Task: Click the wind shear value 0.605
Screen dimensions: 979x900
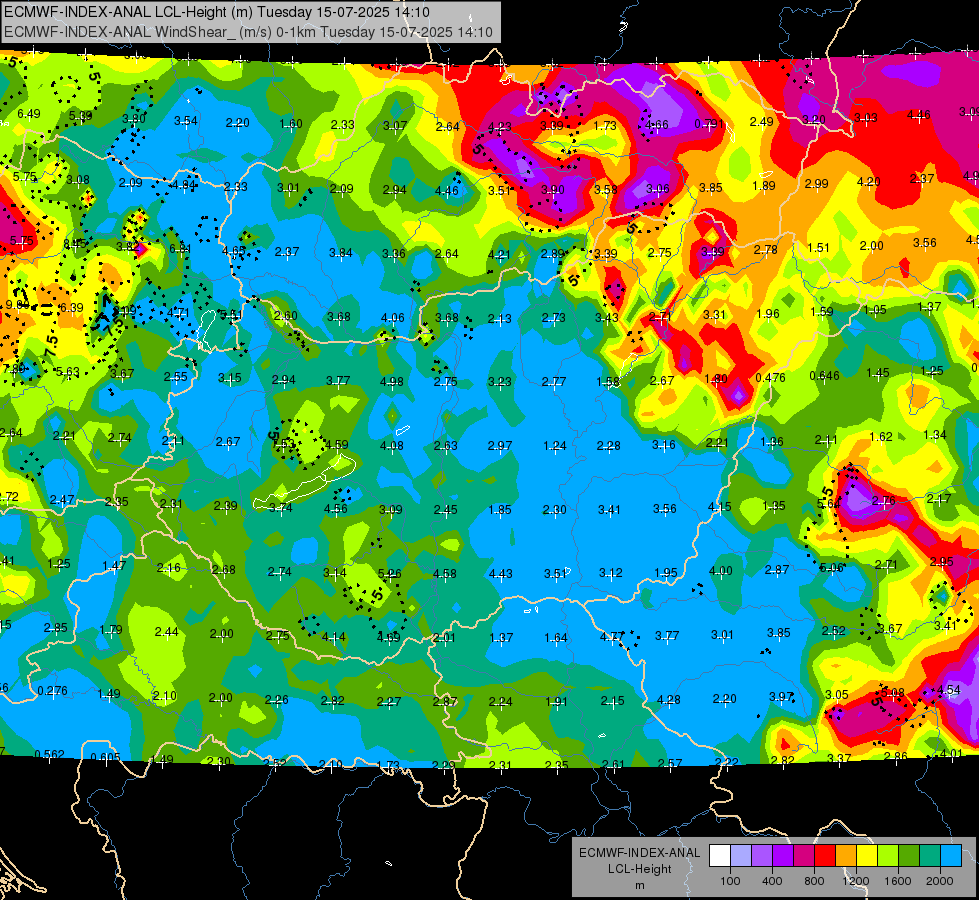Action: (x=105, y=757)
